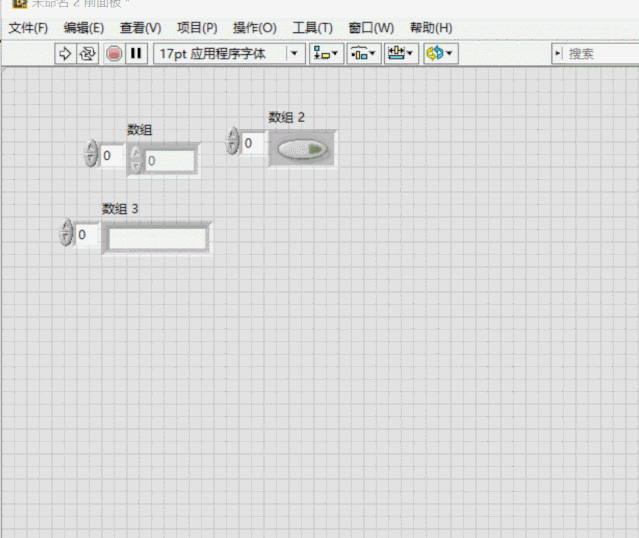639x538 pixels.
Task: Click numeric element value field in 数组
Action: coord(170,161)
